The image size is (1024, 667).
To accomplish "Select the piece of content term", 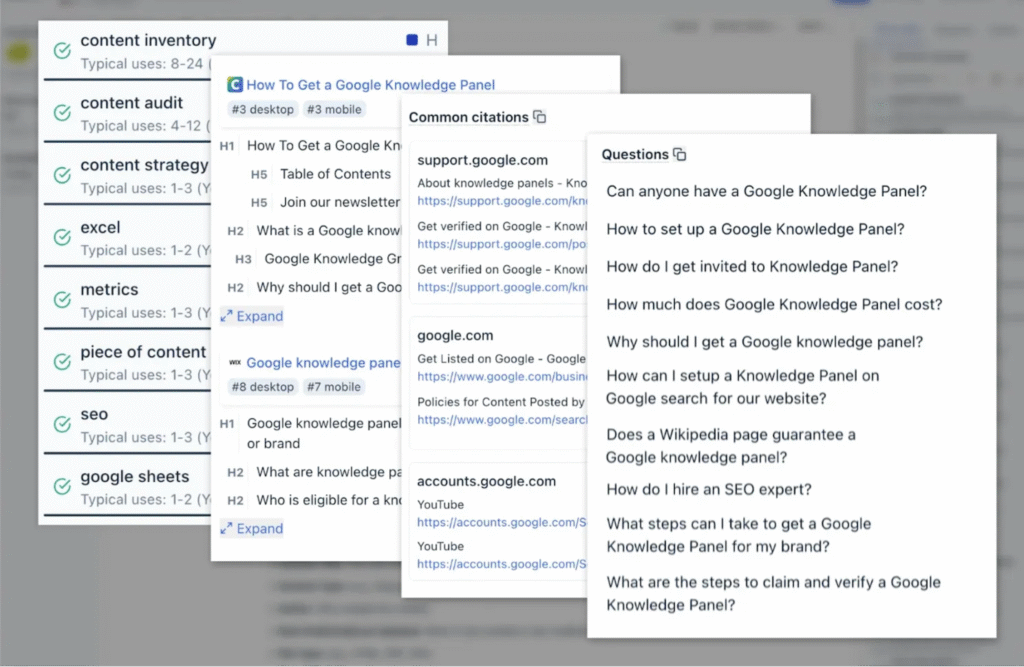I will (x=143, y=352).
